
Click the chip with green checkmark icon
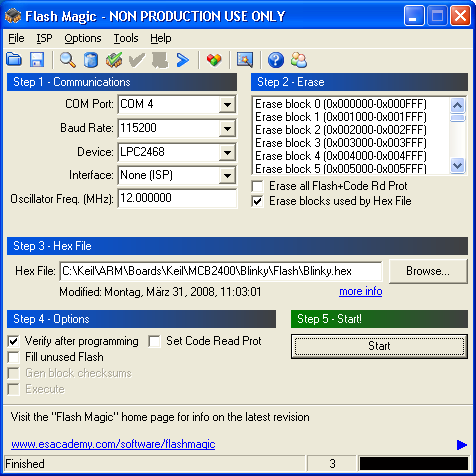click(114, 60)
